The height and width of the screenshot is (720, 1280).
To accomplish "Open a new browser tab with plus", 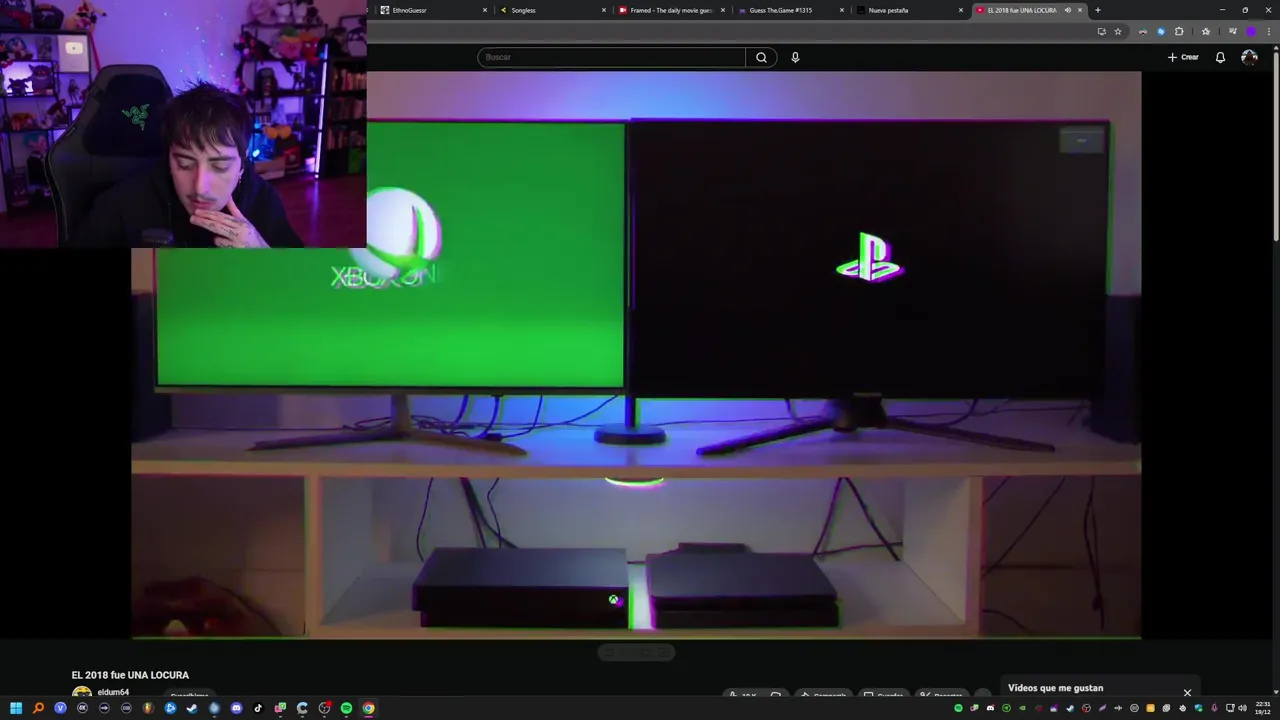I will [1098, 10].
